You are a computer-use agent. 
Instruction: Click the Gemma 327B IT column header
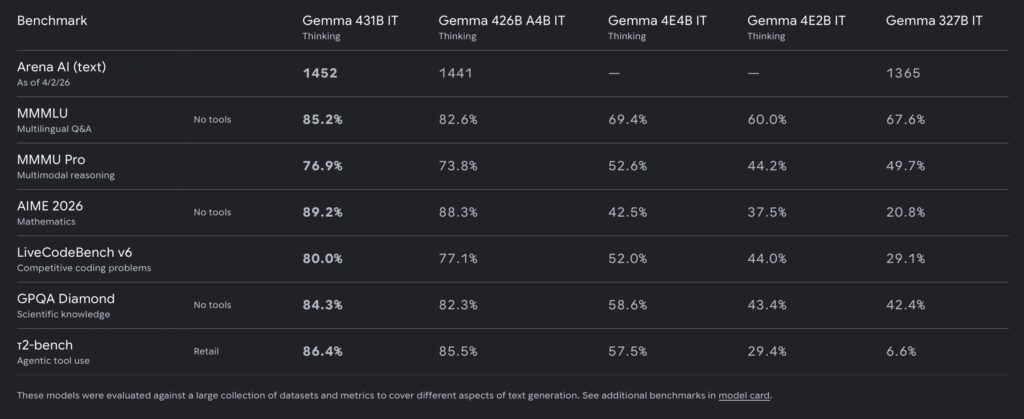[932, 21]
